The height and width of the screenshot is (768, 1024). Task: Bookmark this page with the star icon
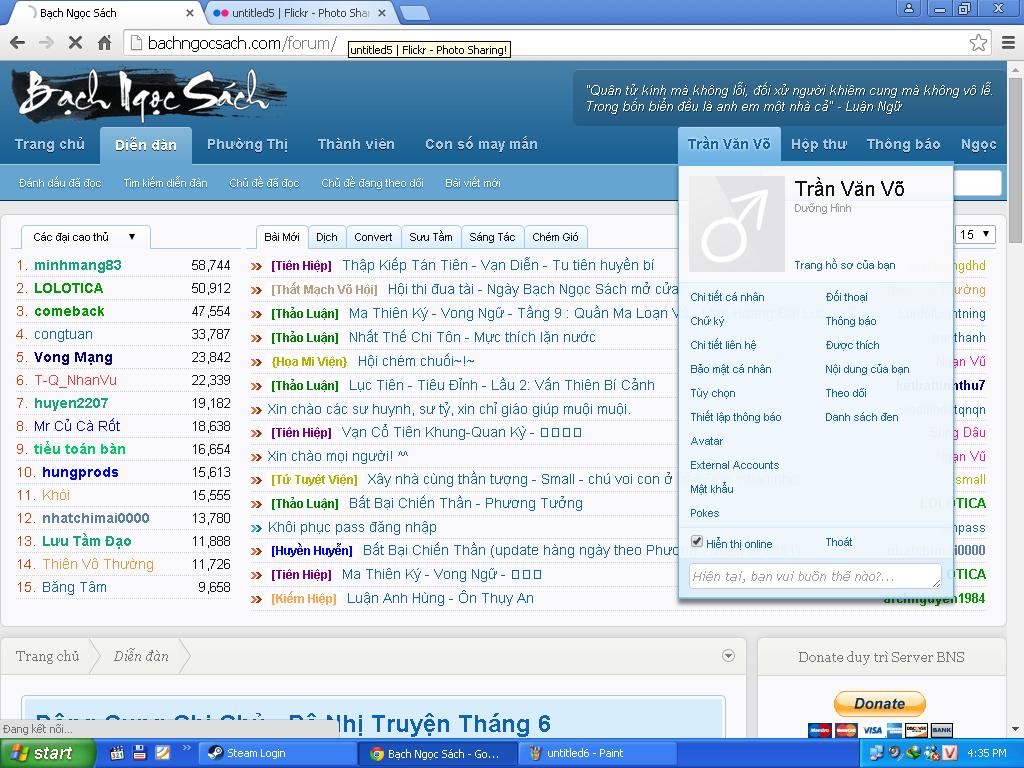pyautogui.click(x=978, y=43)
